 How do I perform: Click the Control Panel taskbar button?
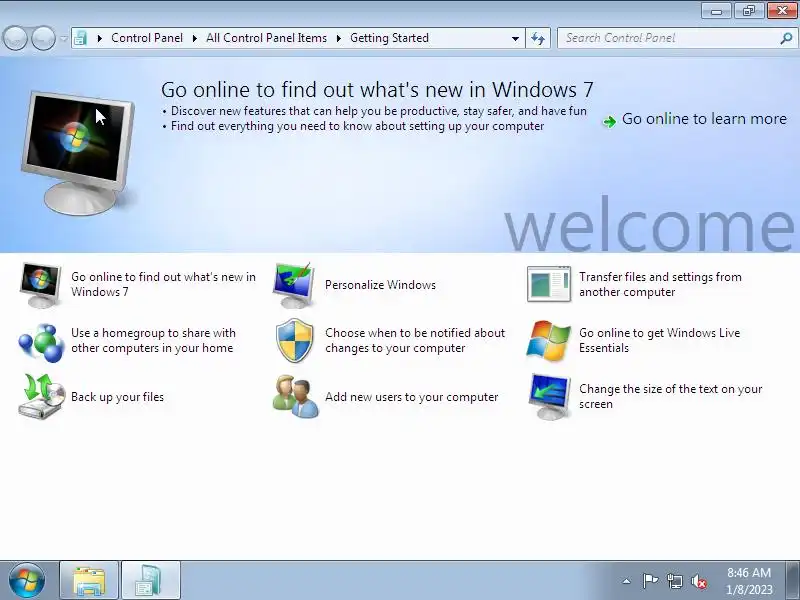pos(151,580)
